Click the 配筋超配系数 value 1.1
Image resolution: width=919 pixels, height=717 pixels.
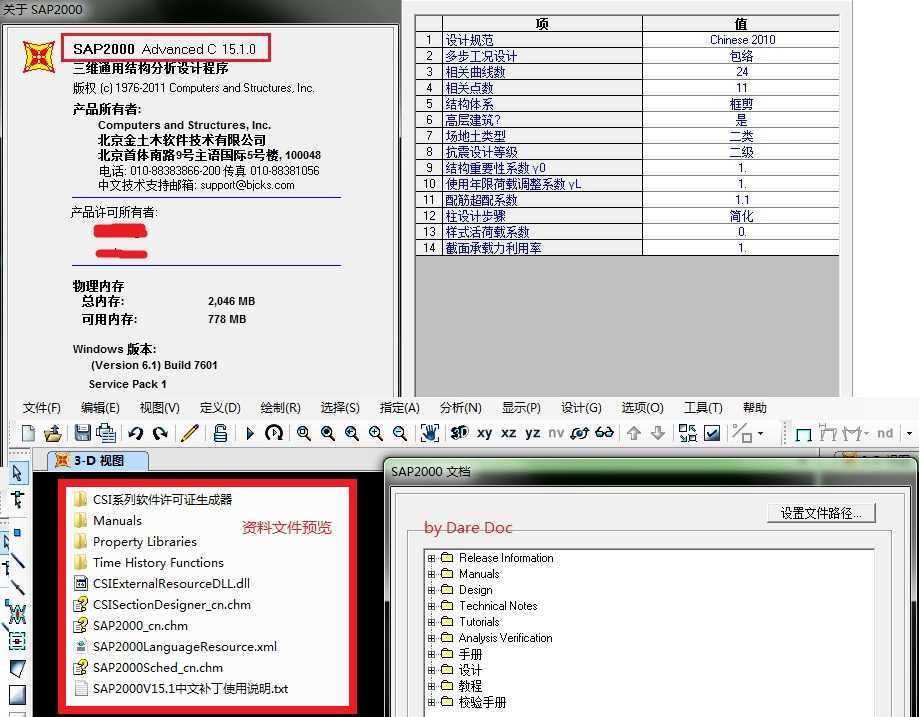(741, 200)
